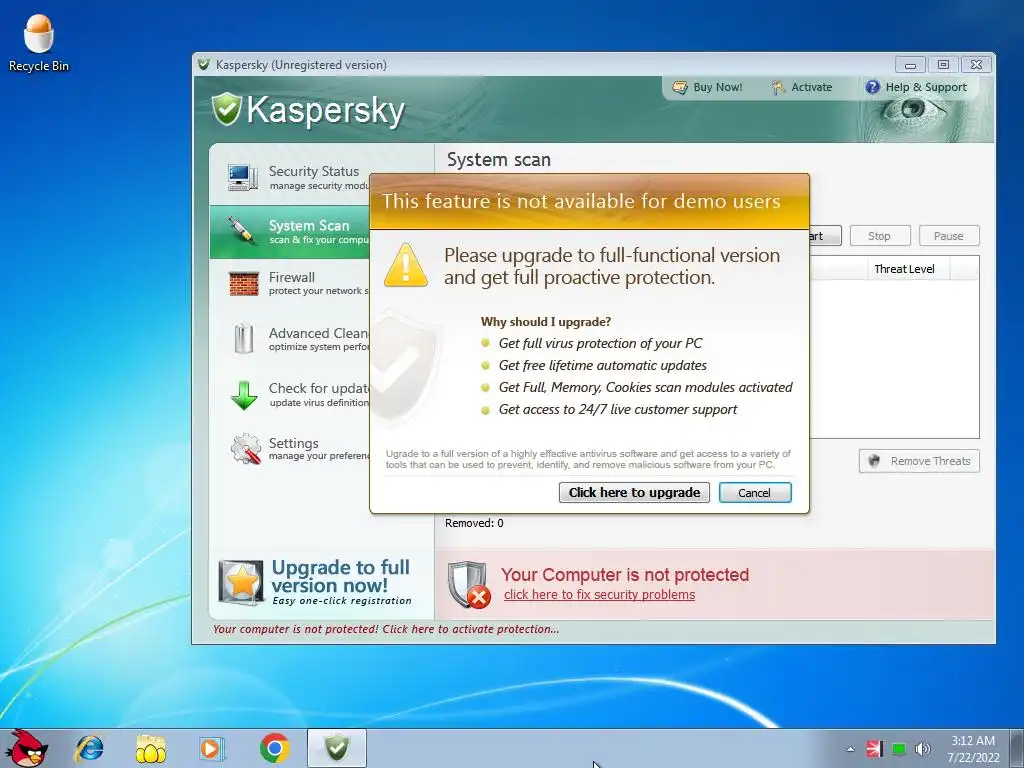This screenshot has height=768, width=1024.
Task: Click the Kaspersky shield taskbar button
Action: pos(337,748)
